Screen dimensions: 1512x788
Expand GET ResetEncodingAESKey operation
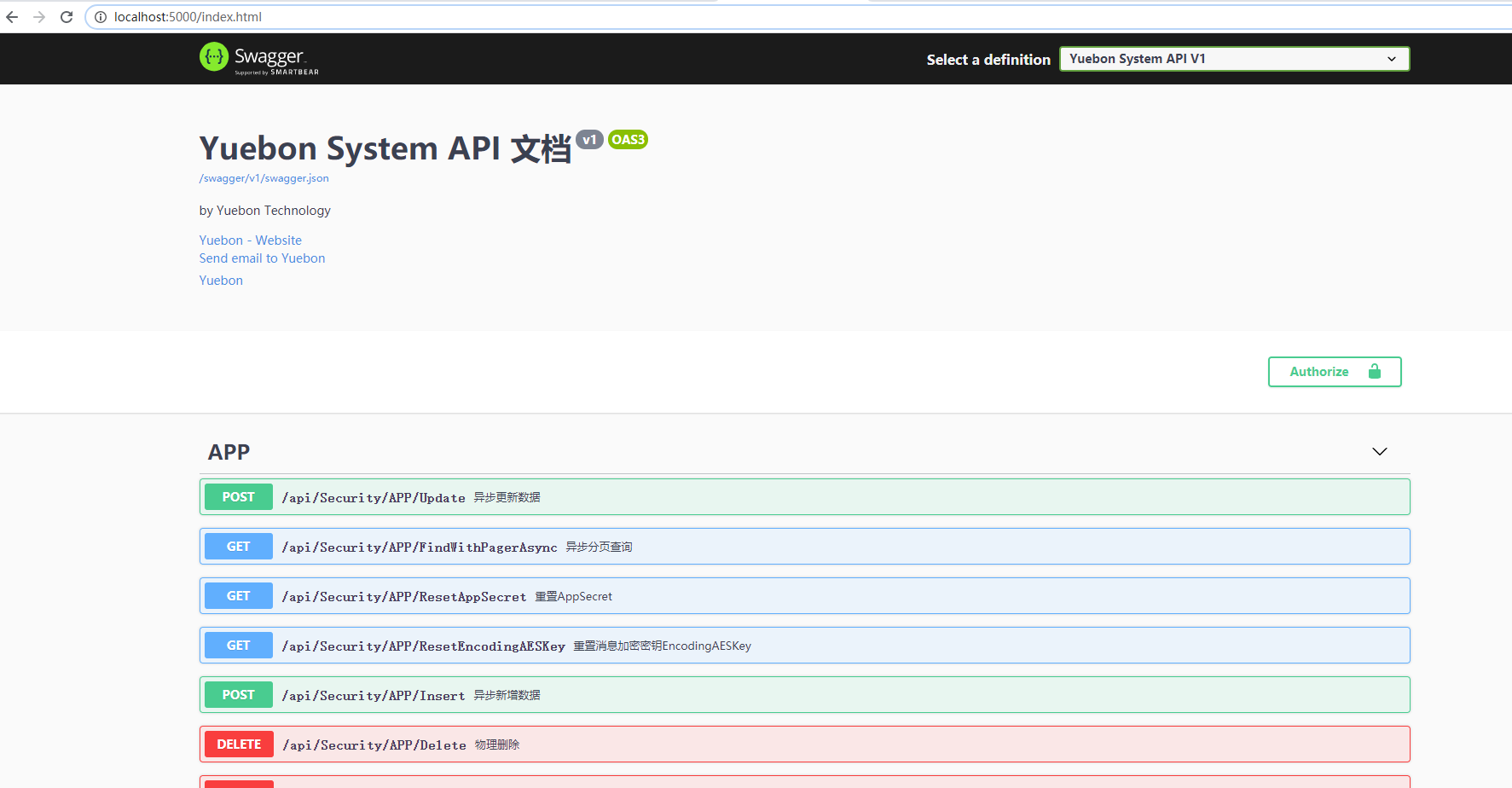[804, 646]
